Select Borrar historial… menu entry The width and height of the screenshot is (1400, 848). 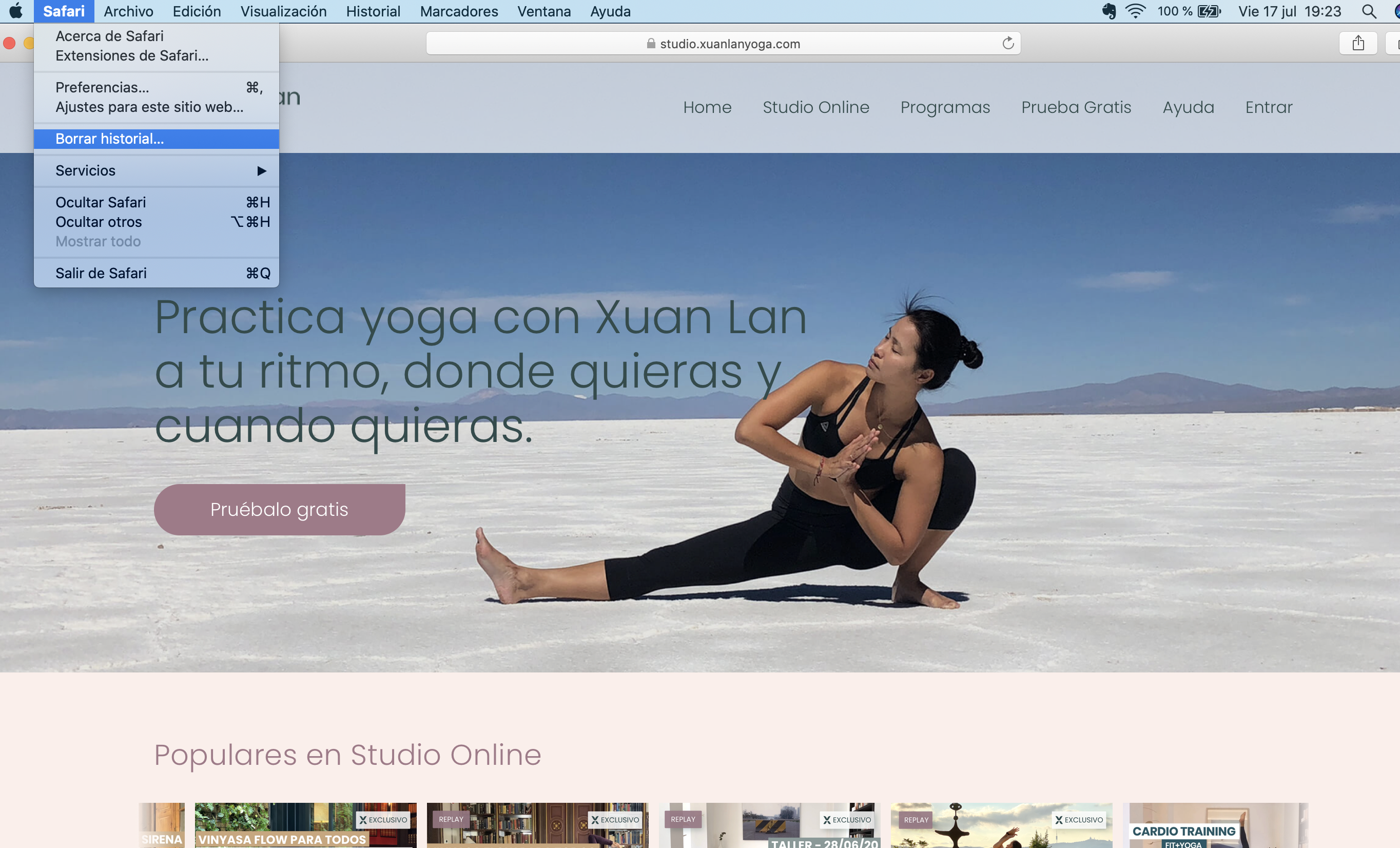point(110,139)
